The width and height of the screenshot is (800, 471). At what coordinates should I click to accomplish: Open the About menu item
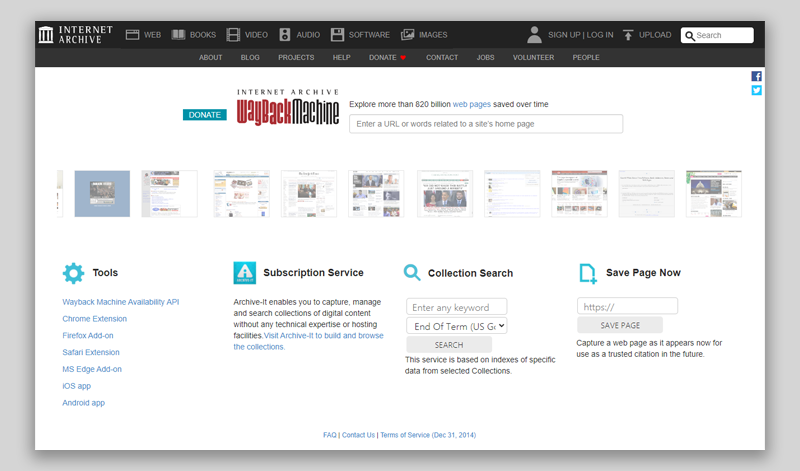click(x=211, y=58)
